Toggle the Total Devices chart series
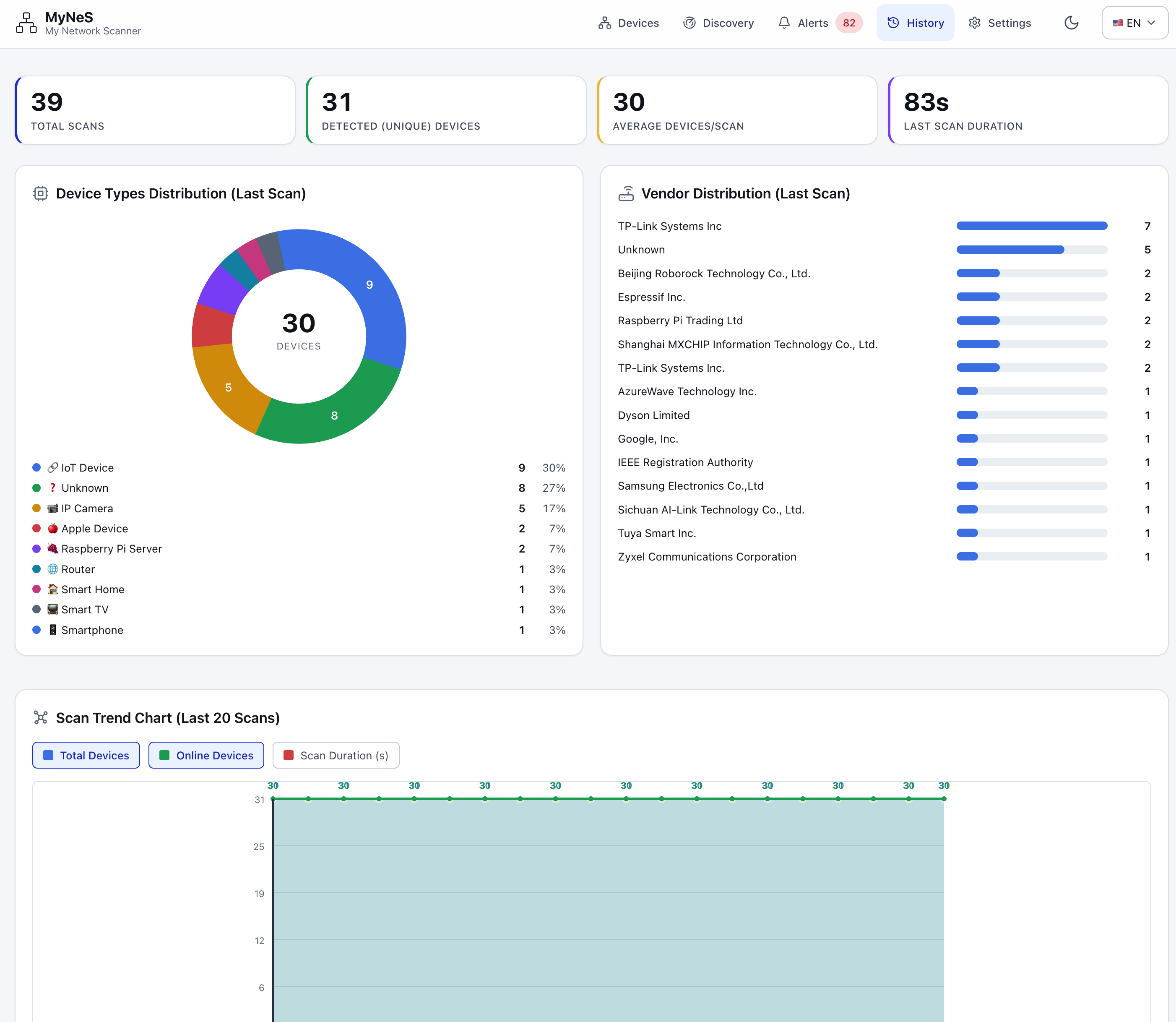 click(x=86, y=755)
